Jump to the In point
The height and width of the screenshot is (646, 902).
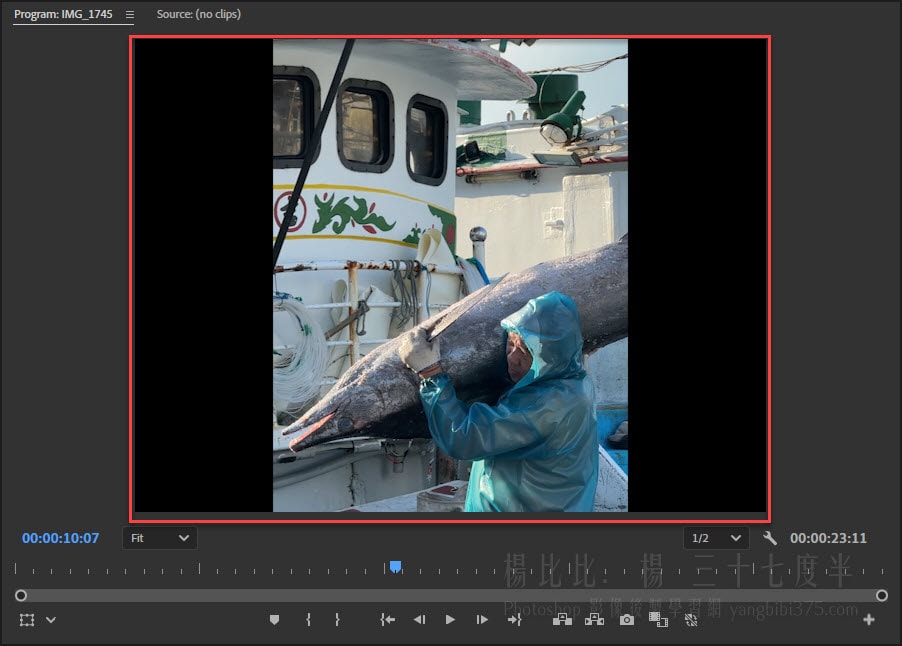[388, 620]
